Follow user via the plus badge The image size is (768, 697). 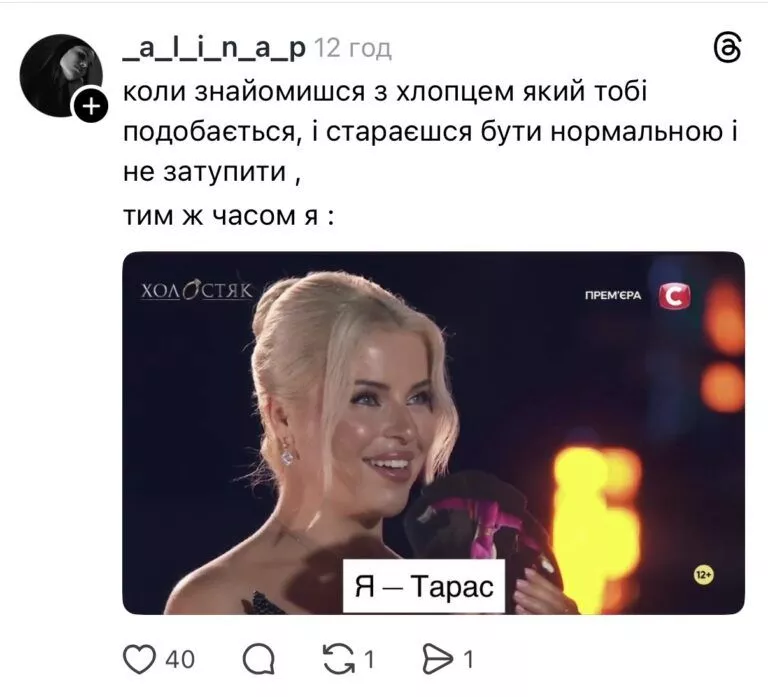[x=92, y=106]
